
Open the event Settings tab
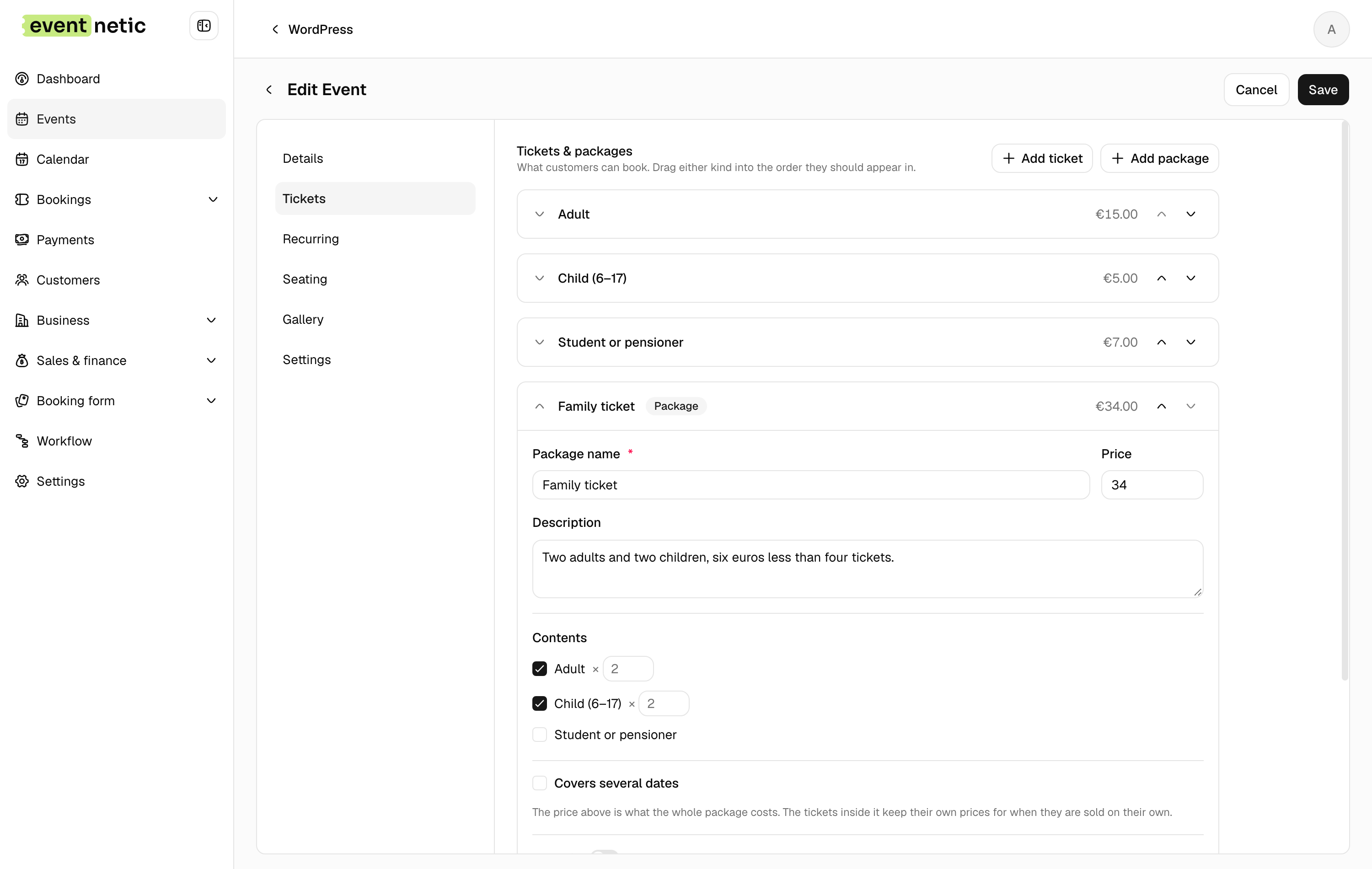(x=375, y=359)
